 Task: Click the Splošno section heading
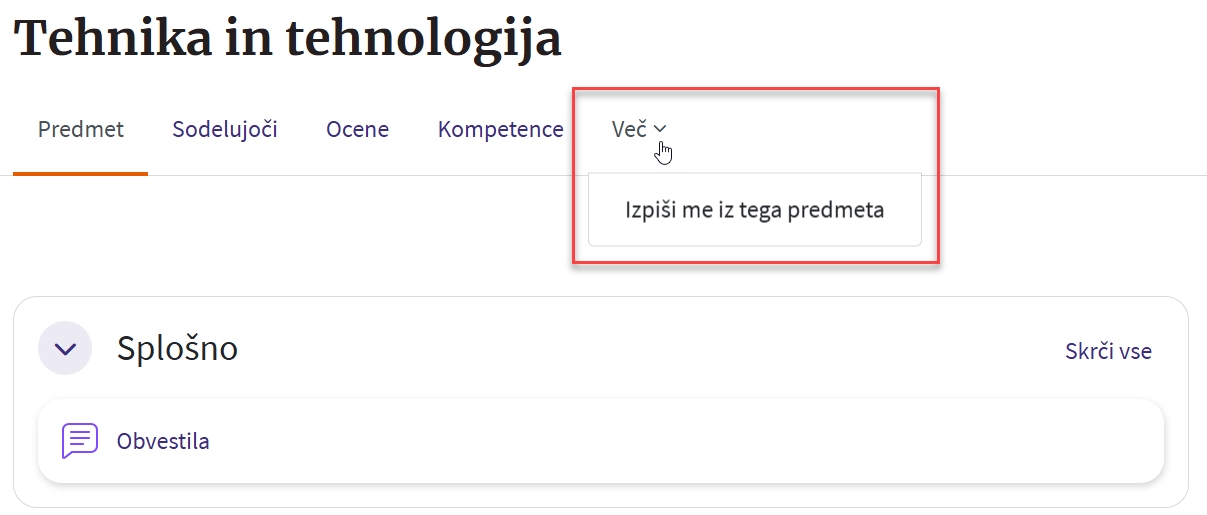(x=177, y=348)
